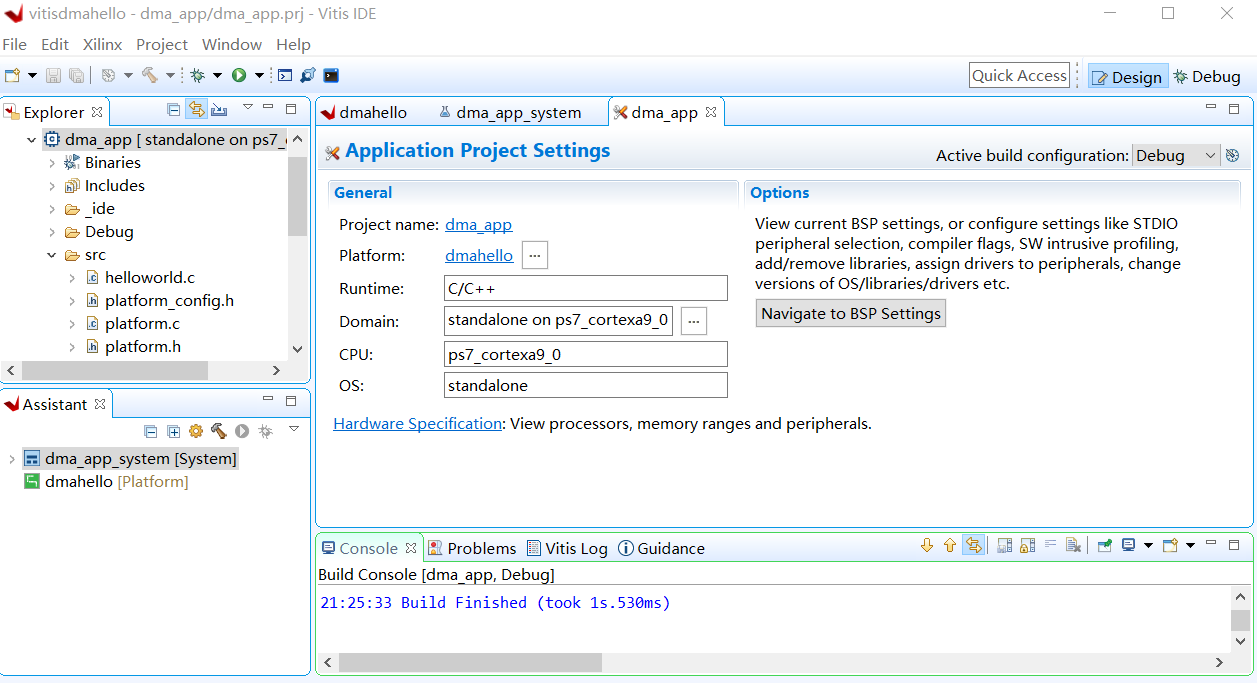
Task: Clear the Build Console output
Action: (x=1075, y=545)
